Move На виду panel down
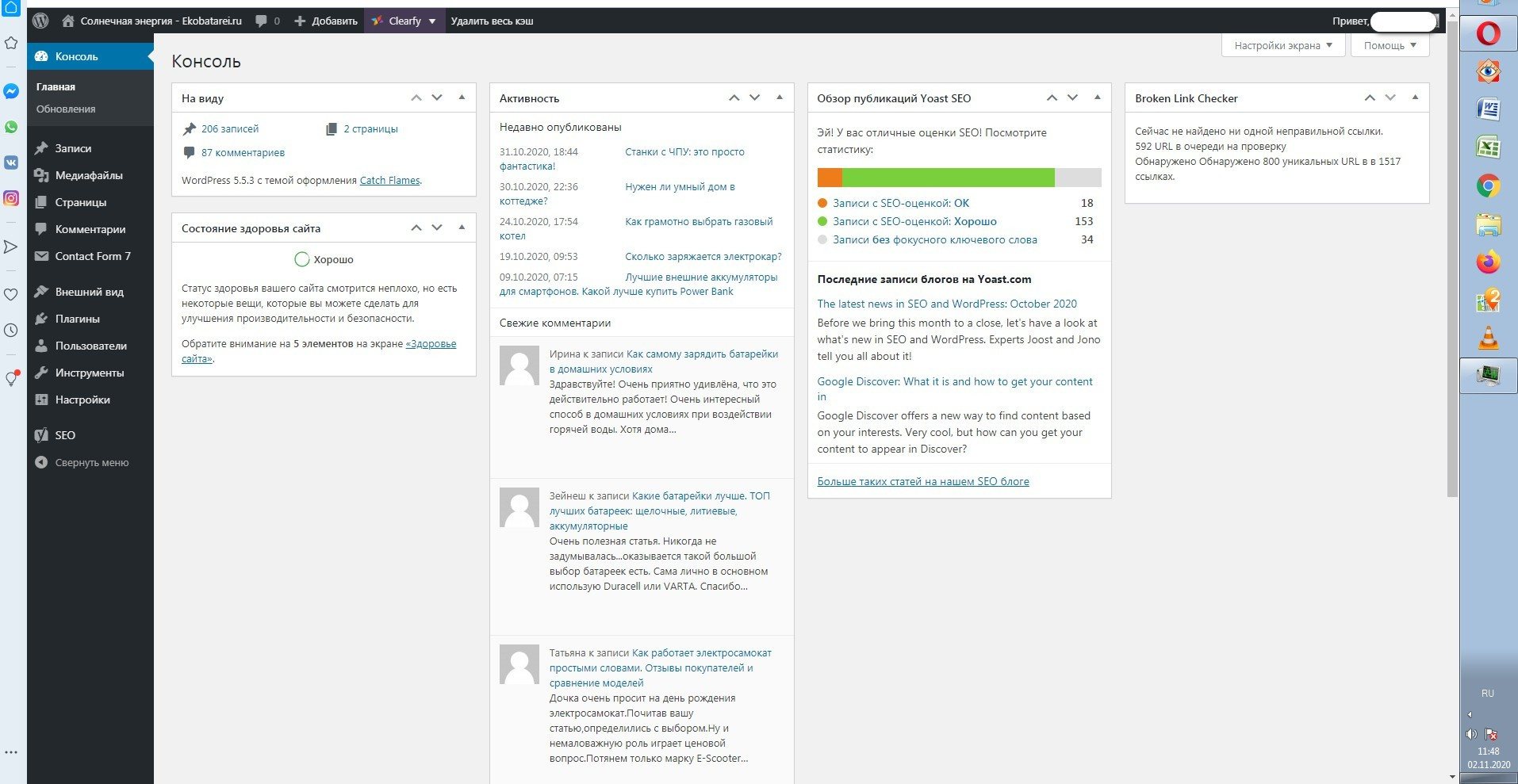 click(437, 98)
